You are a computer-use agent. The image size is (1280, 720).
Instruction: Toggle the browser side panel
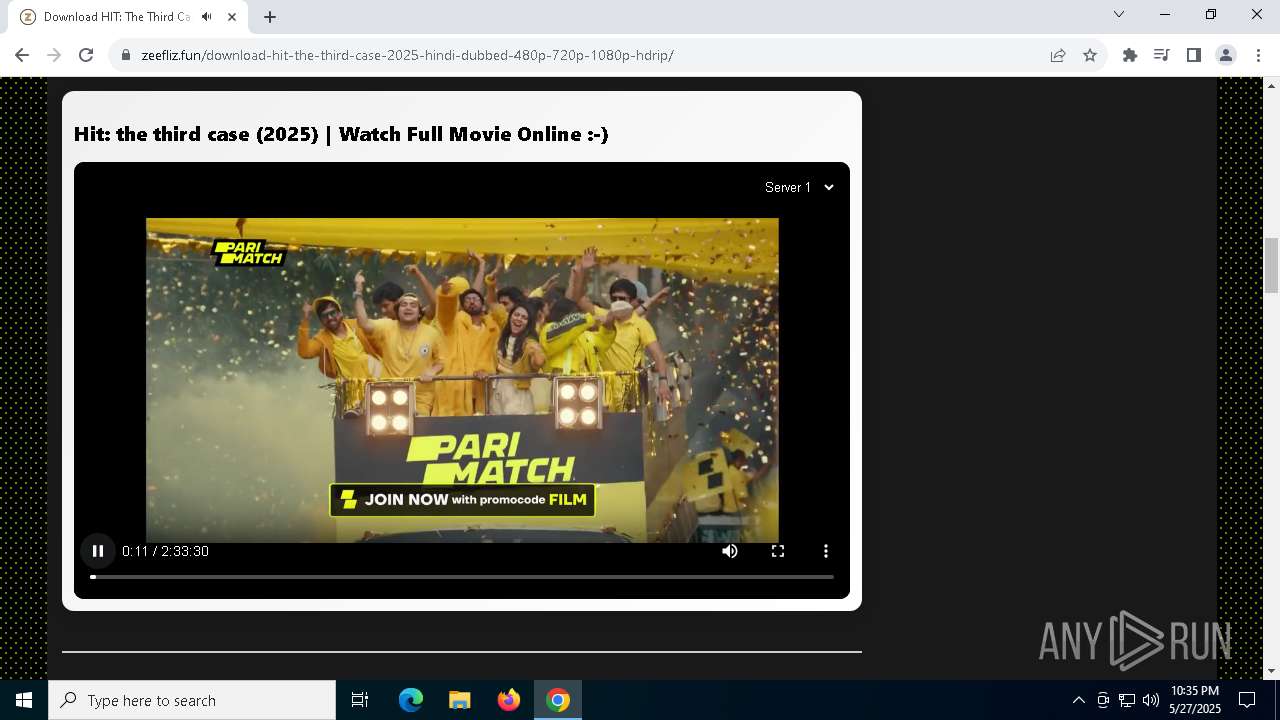coord(1194,55)
